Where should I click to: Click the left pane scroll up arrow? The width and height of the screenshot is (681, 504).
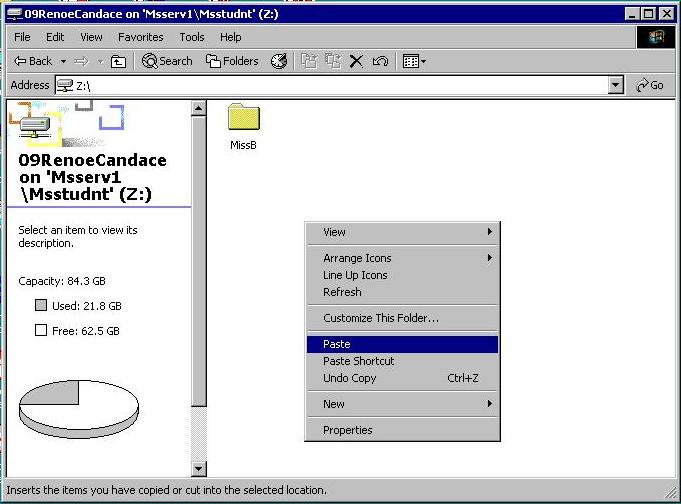(x=198, y=108)
